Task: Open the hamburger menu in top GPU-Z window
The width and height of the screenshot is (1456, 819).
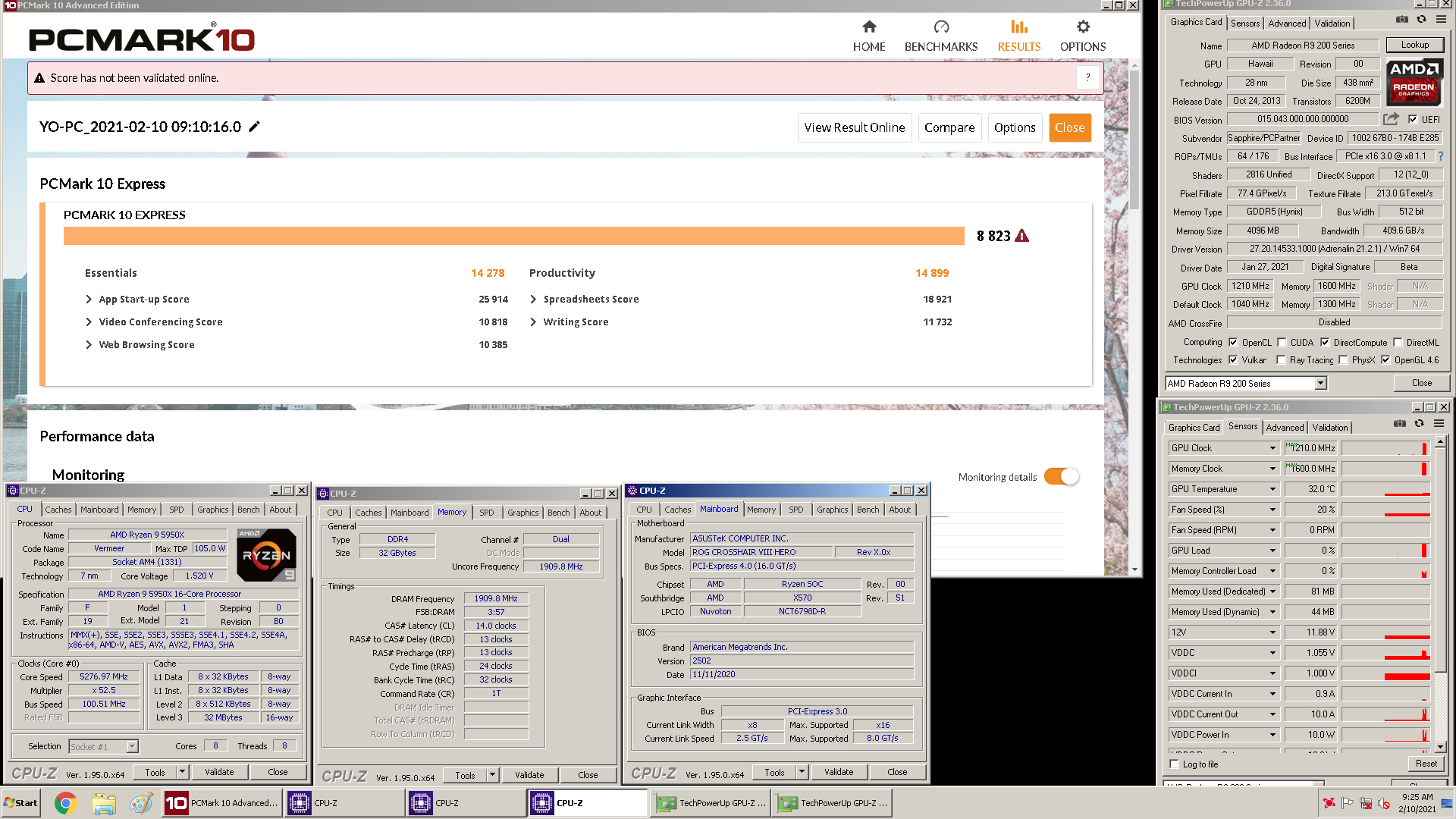Action: pos(1441,20)
